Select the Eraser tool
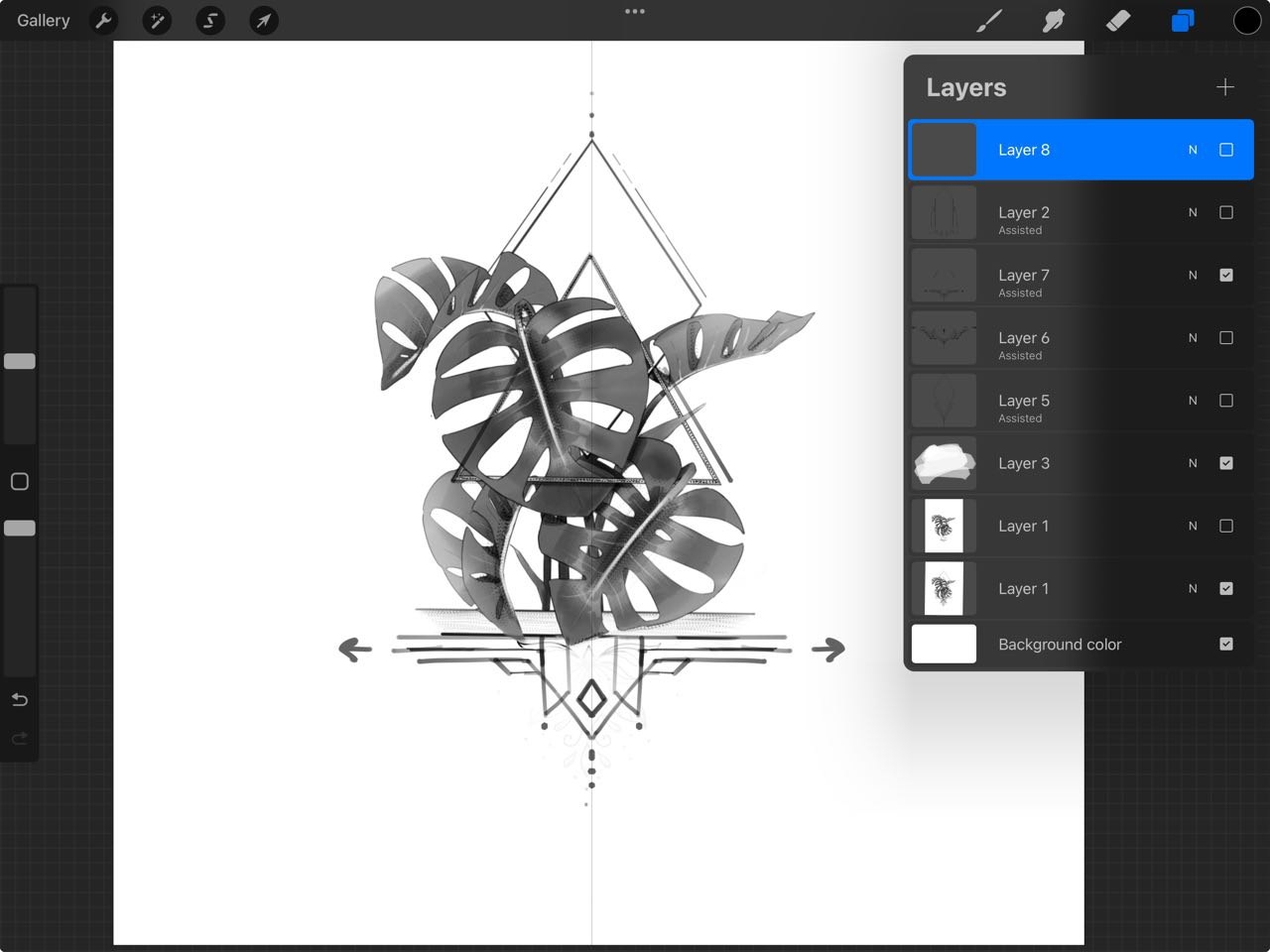Viewport: 1270px width, 952px height. click(x=1118, y=21)
